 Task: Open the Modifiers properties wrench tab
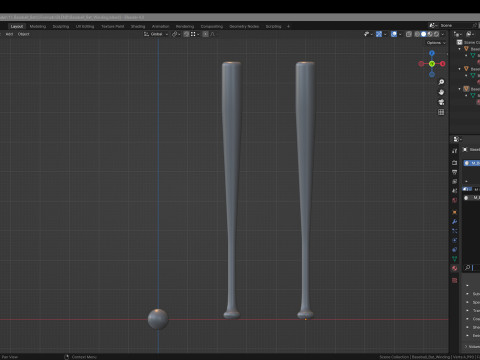[x=455, y=221]
